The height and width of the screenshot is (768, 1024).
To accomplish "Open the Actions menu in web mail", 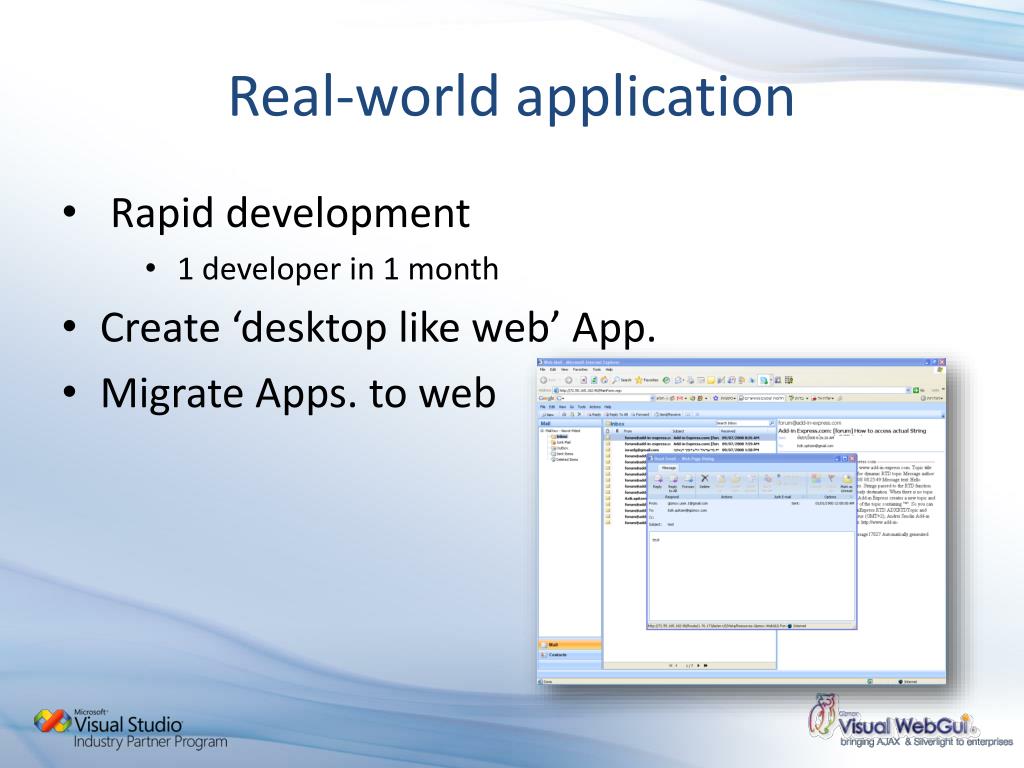I will (x=595, y=407).
